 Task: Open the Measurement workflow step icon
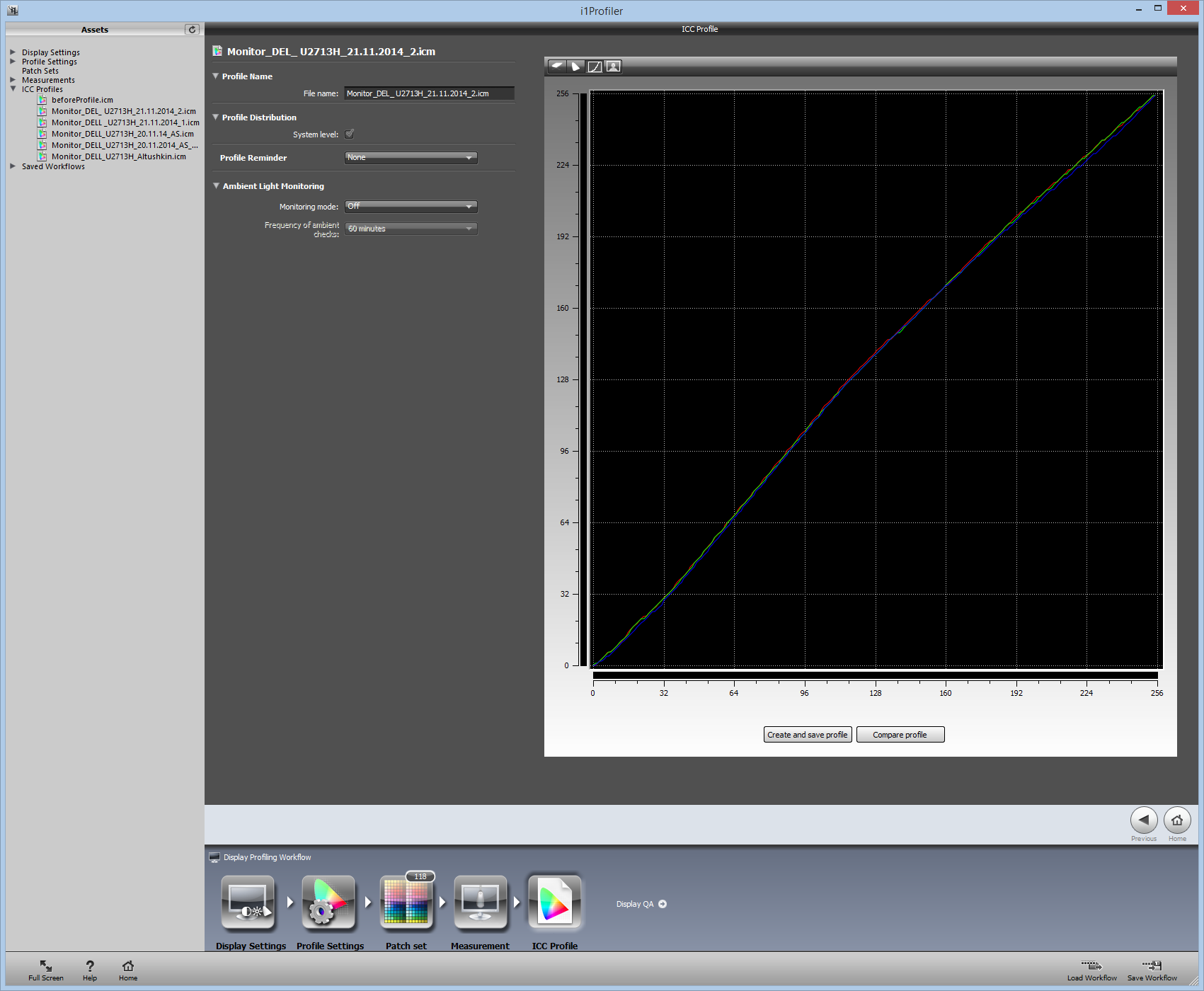481,903
